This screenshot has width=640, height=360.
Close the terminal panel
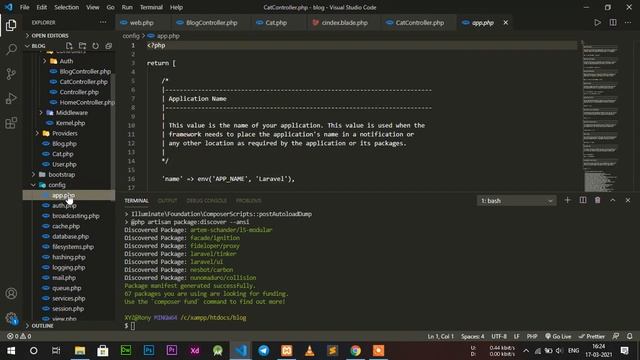(x=628, y=200)
